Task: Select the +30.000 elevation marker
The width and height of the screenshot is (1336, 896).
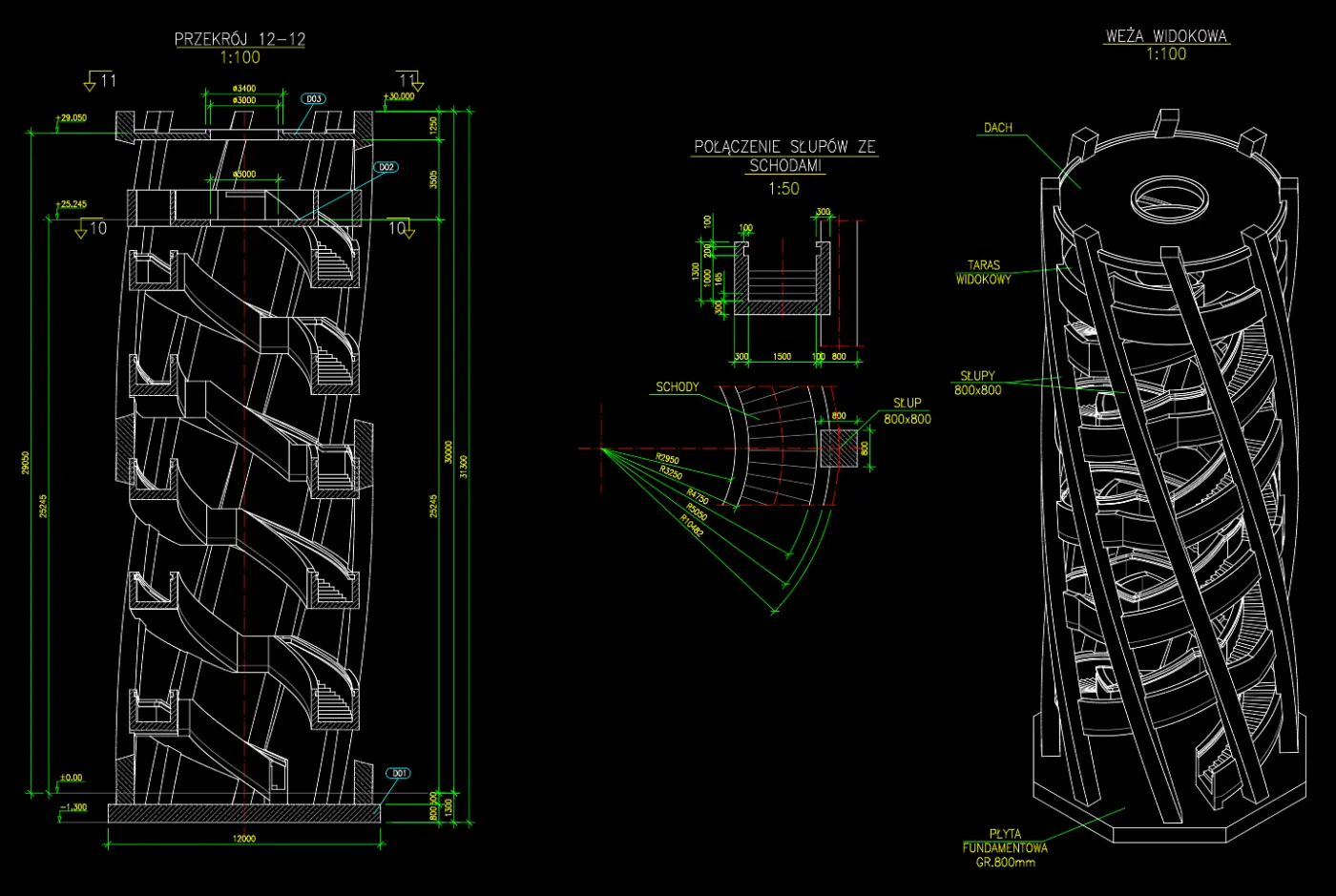Action: click(399, 96)
